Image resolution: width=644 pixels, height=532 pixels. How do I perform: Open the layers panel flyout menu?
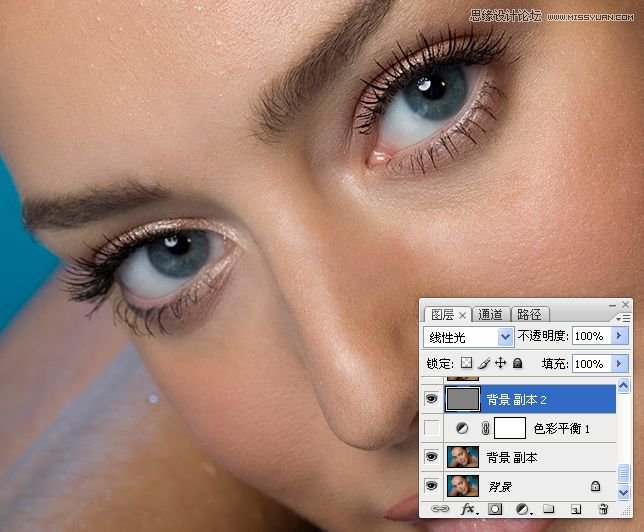pos(623,318)
